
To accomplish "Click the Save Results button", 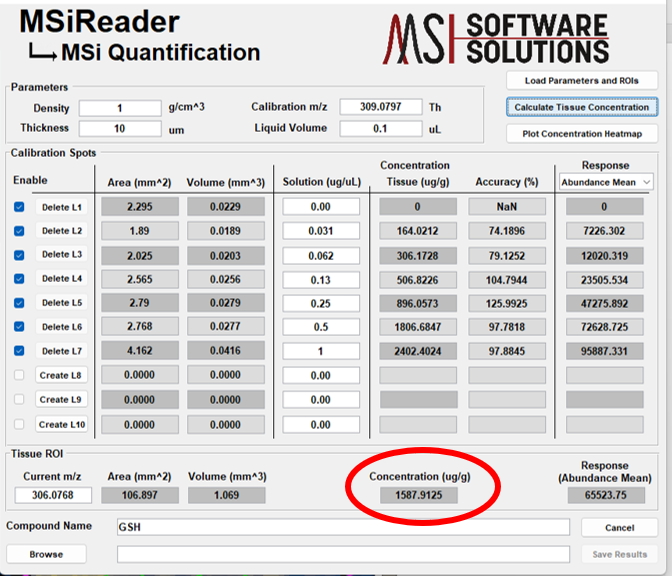I will (x=619, y=554).
